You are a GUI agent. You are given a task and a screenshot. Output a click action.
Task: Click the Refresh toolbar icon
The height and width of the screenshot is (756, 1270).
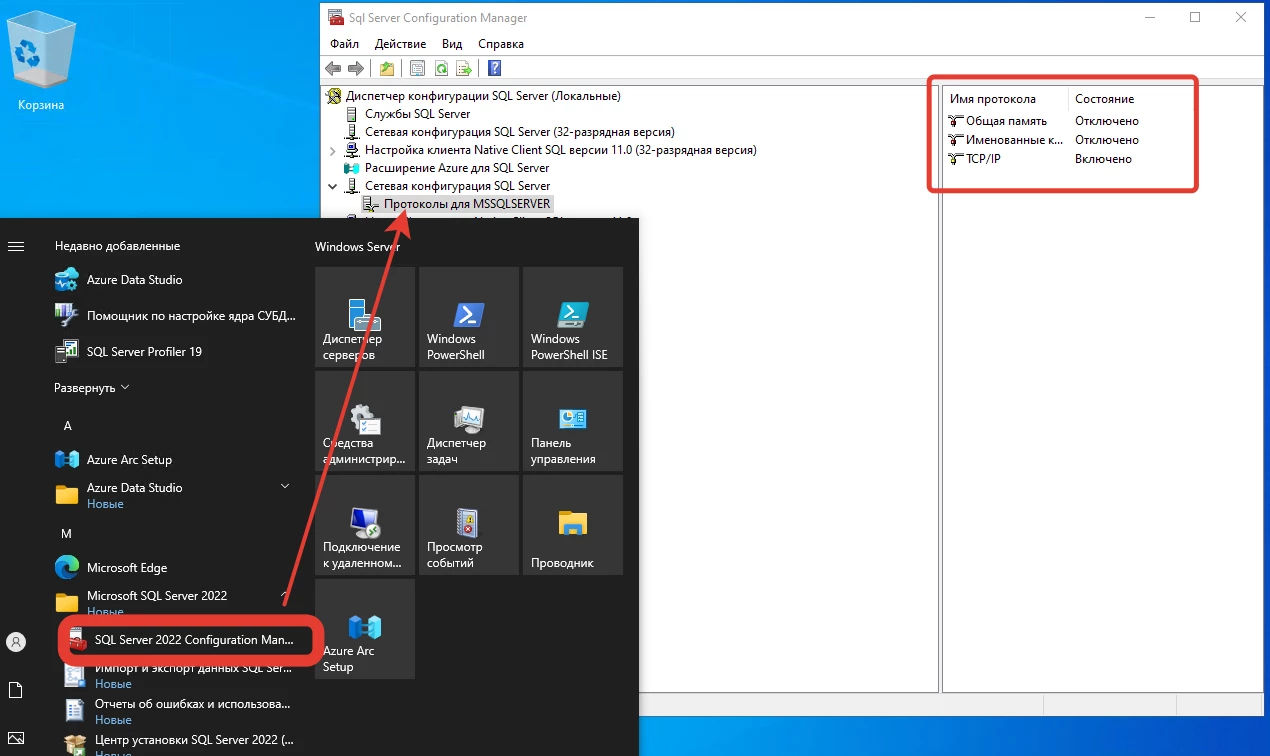pyautogui.click(x=440, y=69)
